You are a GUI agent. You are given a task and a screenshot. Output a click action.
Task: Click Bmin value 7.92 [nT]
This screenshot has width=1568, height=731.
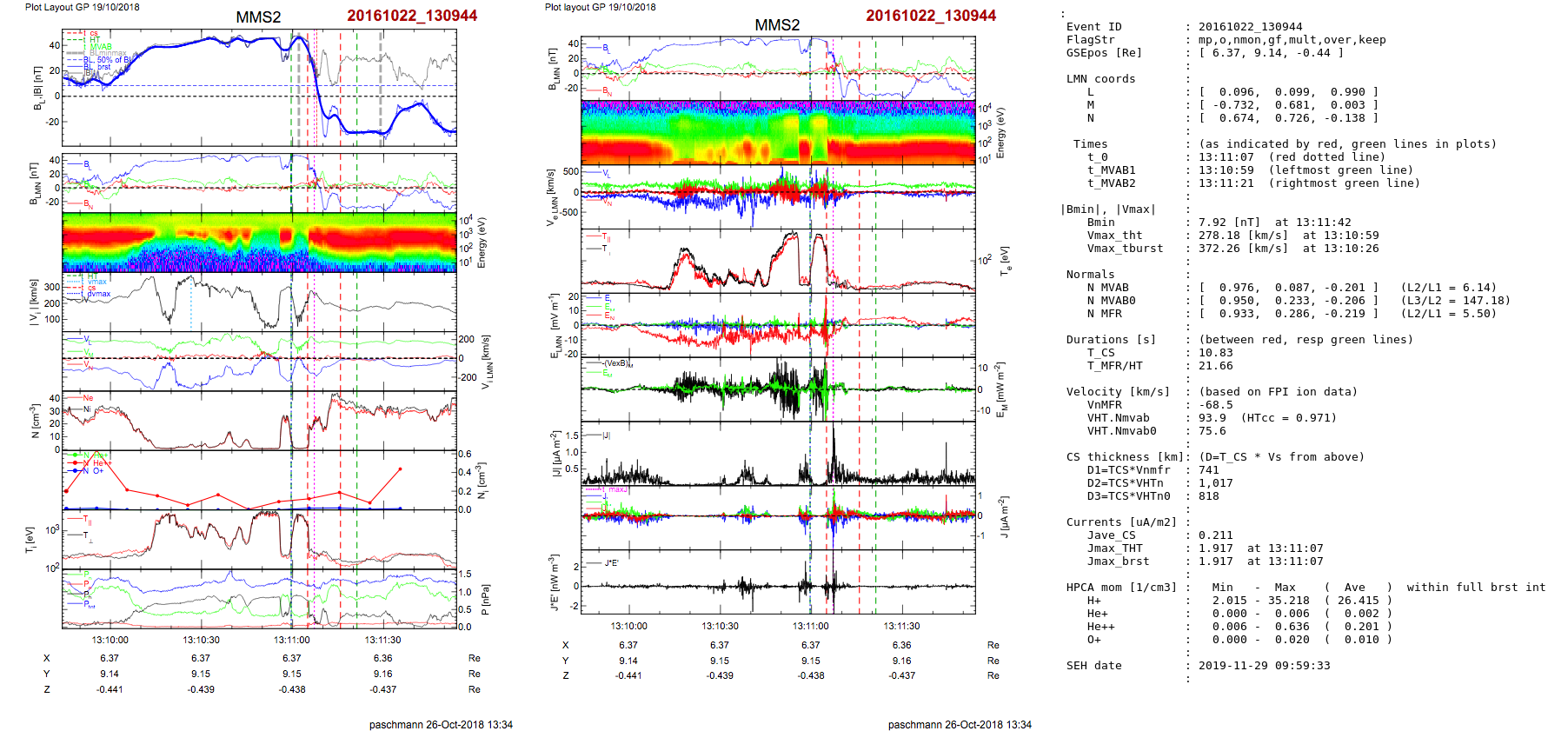(1230, 223)
